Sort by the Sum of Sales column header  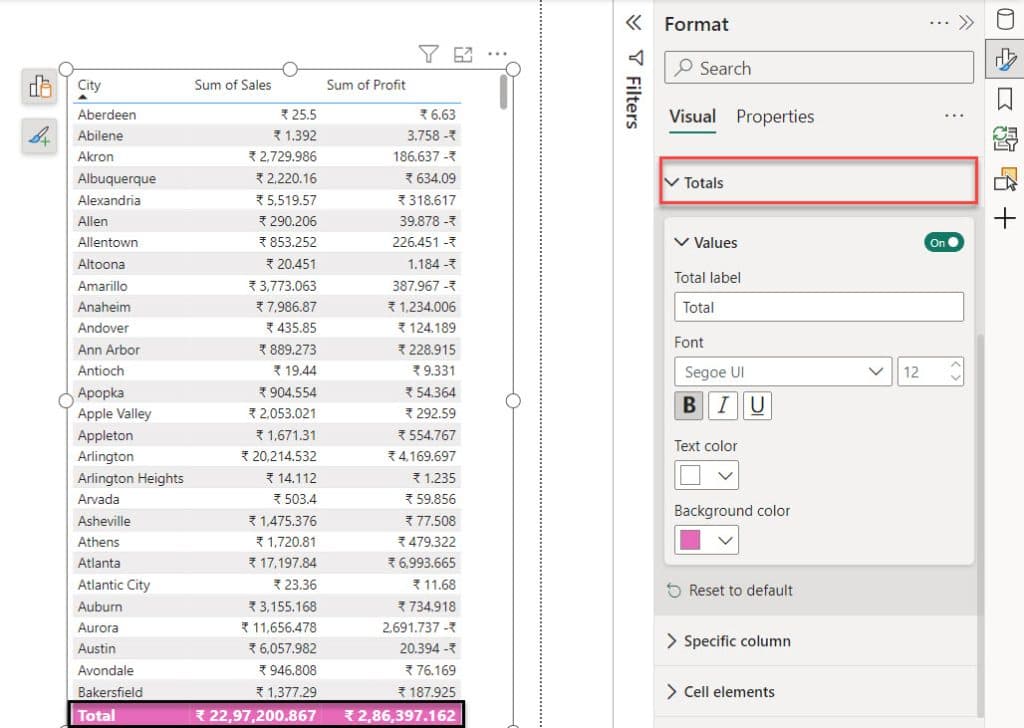point(232,85)
